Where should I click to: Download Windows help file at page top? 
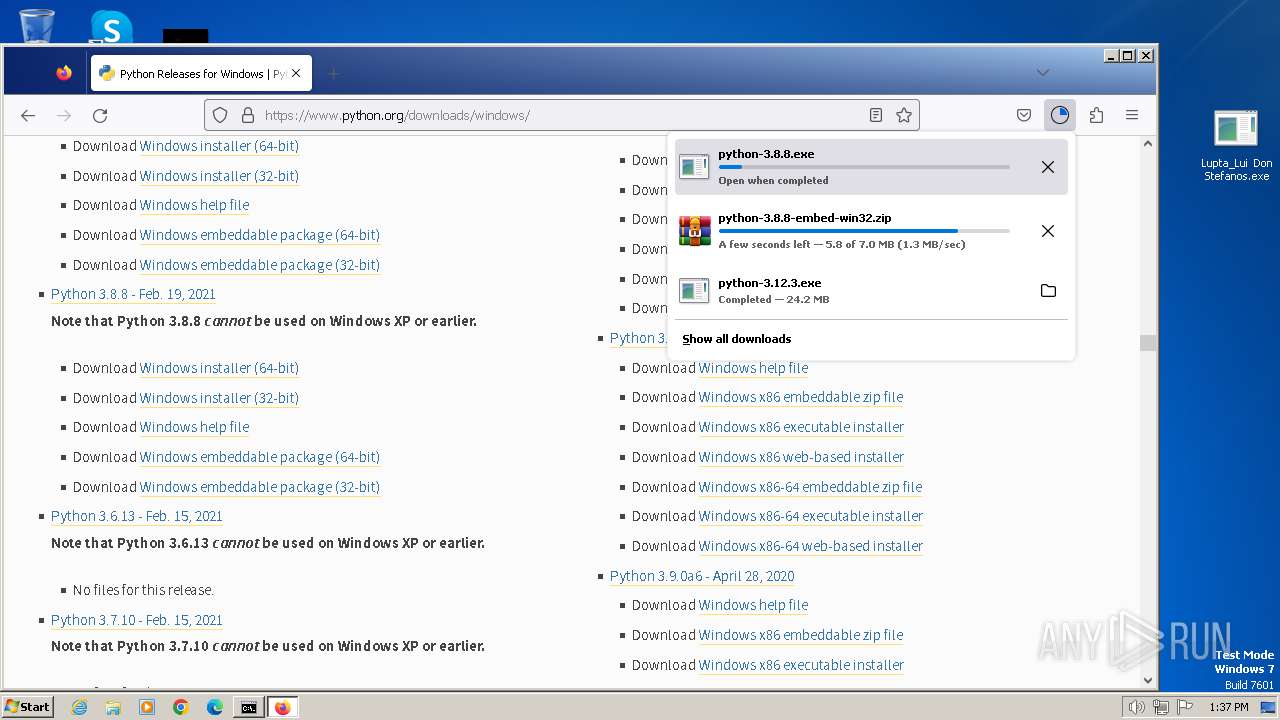pyautogui.click(x=194, y=205)
